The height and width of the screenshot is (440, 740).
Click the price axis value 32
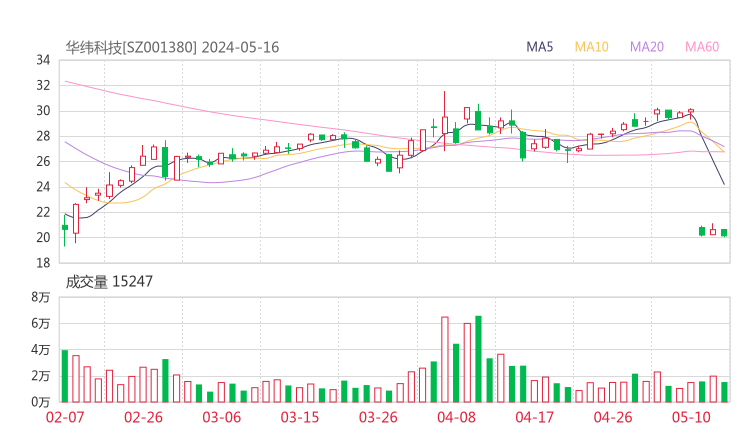tap(43, 85)
